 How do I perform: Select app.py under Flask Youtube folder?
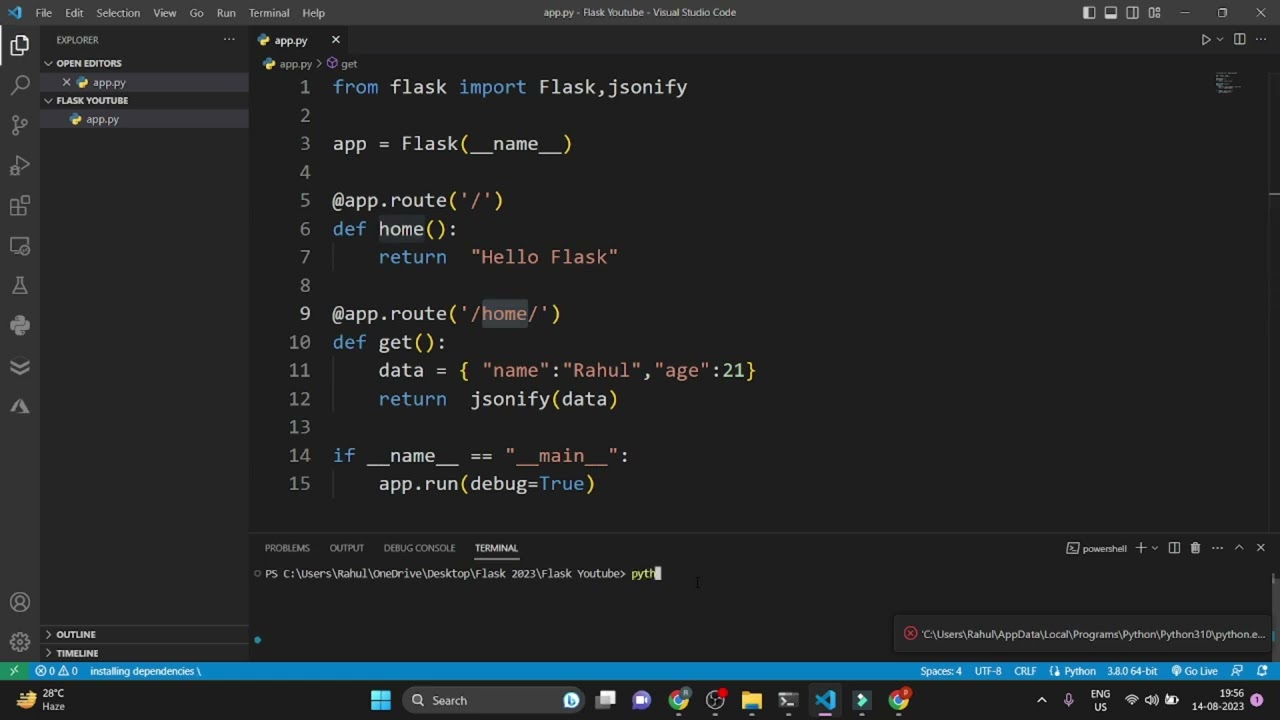pyautogui.click(x=144, y=119)
